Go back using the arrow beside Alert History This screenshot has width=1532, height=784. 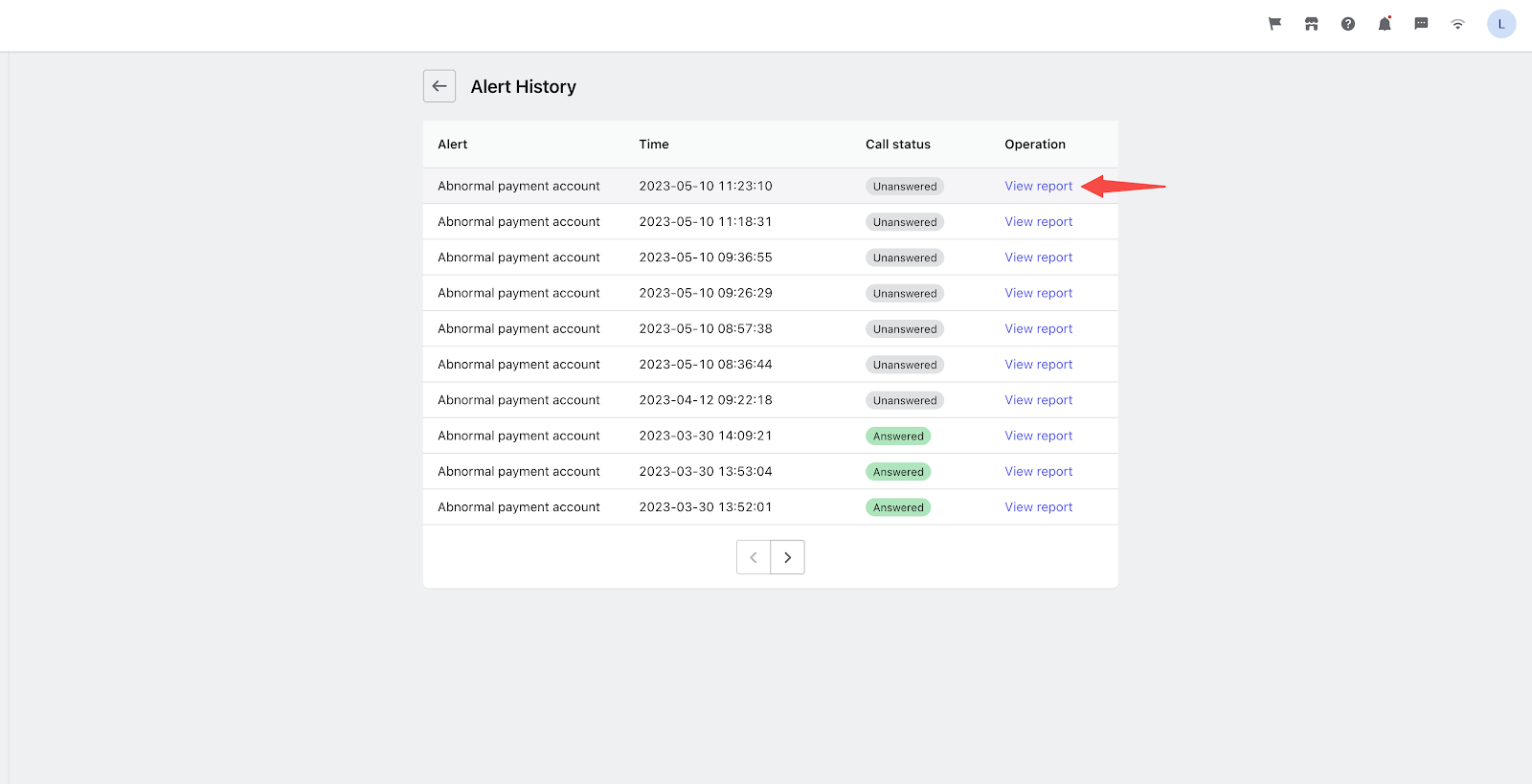coord(439,86)
